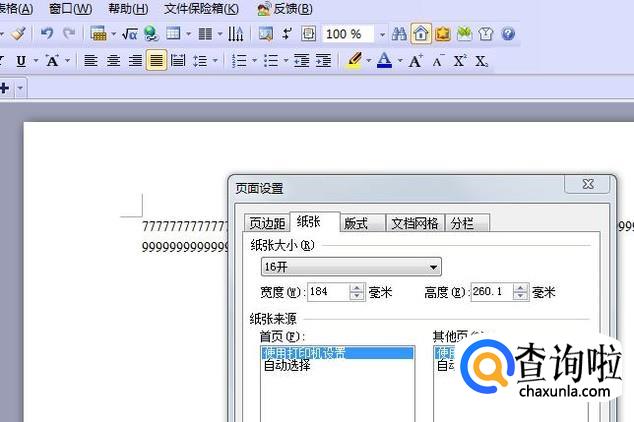Screen dimensions: 634x422
Task: Open the 反馈(B) menu
Action: click(x=285, y=9)
